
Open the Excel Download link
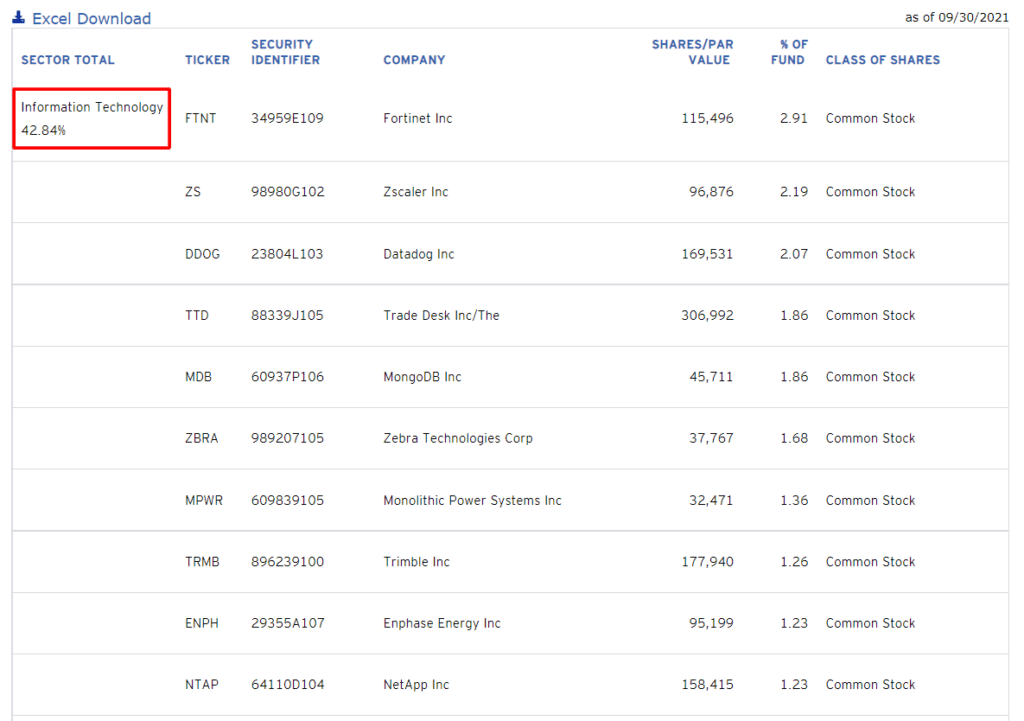click(91, 18)
